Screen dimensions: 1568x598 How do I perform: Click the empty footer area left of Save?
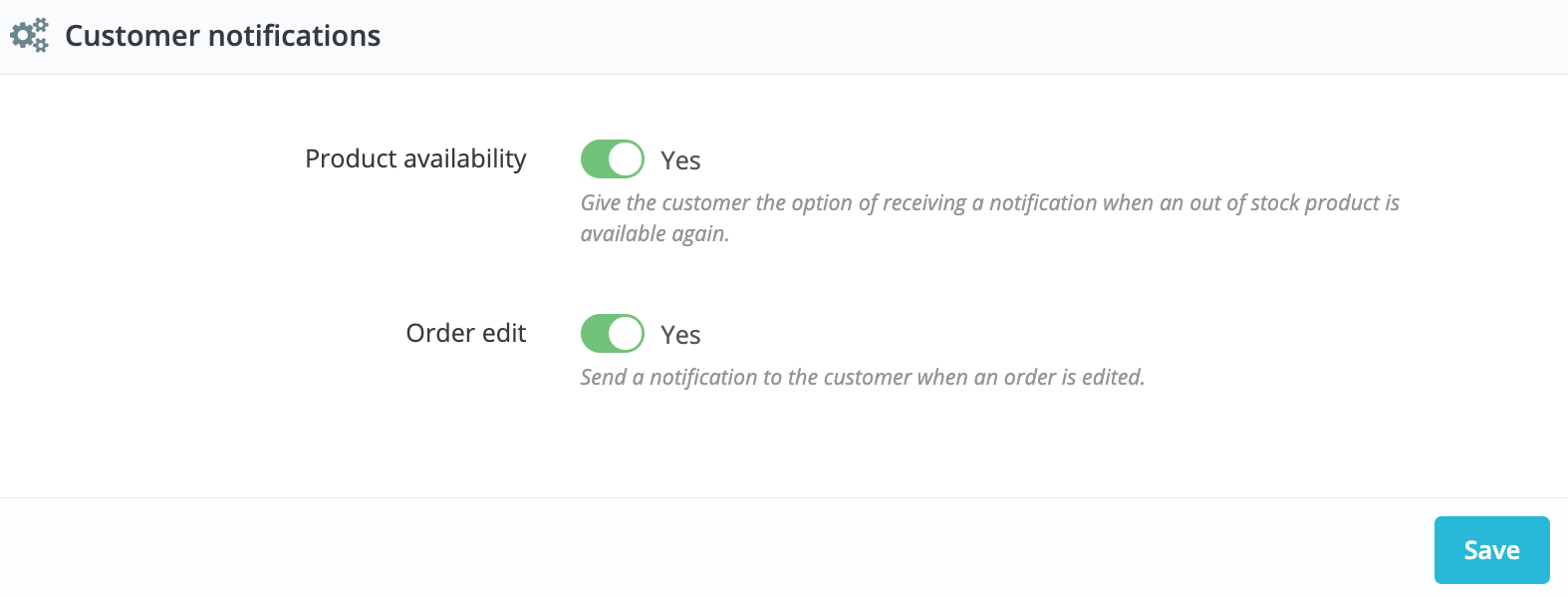(697, 548)
